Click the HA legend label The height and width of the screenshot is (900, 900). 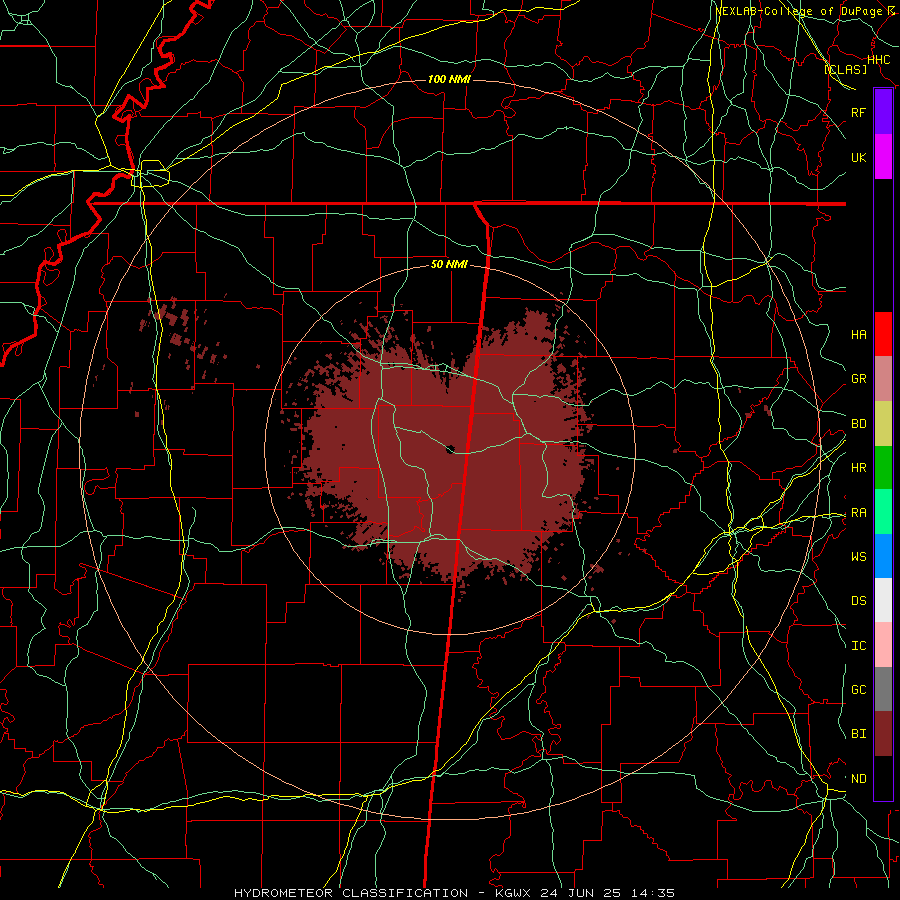click(x=858, y=334)
